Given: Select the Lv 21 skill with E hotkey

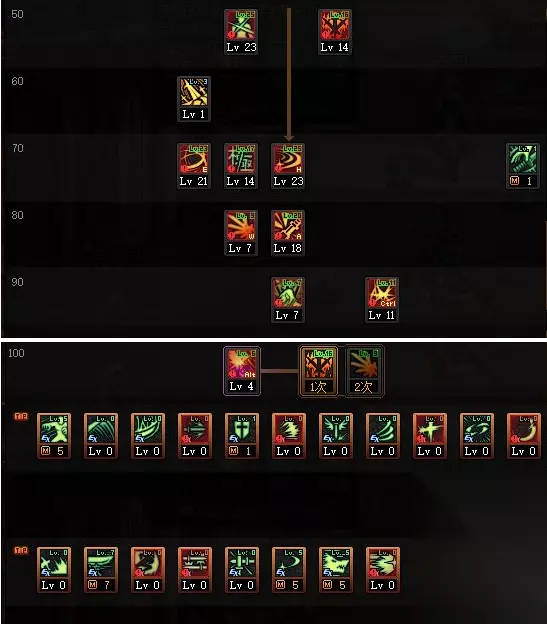Looking at the screenshot, I should (194, 166).
